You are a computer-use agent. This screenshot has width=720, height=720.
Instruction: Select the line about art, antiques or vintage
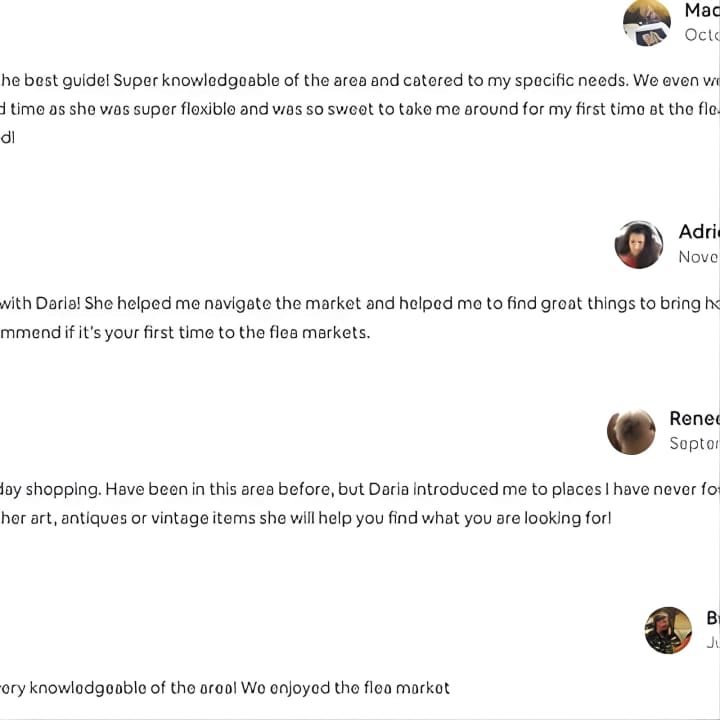pos(306,518)
